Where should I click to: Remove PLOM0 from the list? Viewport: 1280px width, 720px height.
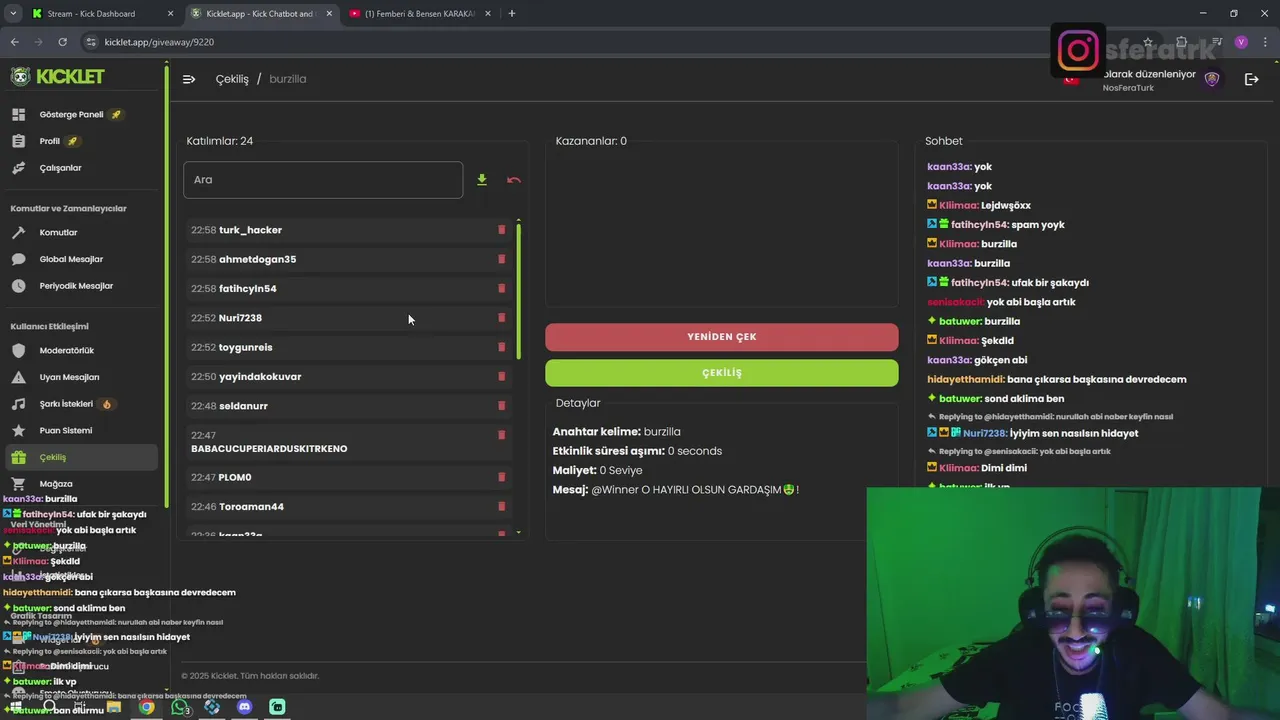[x=502, y=477]
